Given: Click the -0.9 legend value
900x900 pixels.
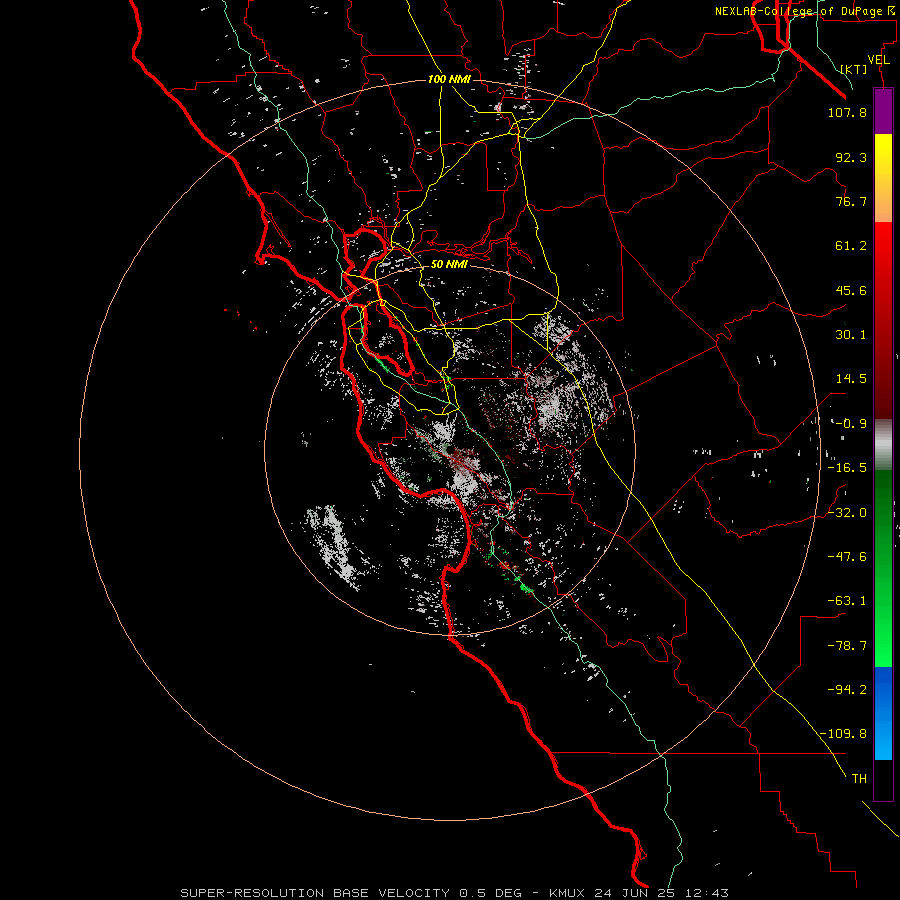Looking at the screenshot, I should click(849, 424).
